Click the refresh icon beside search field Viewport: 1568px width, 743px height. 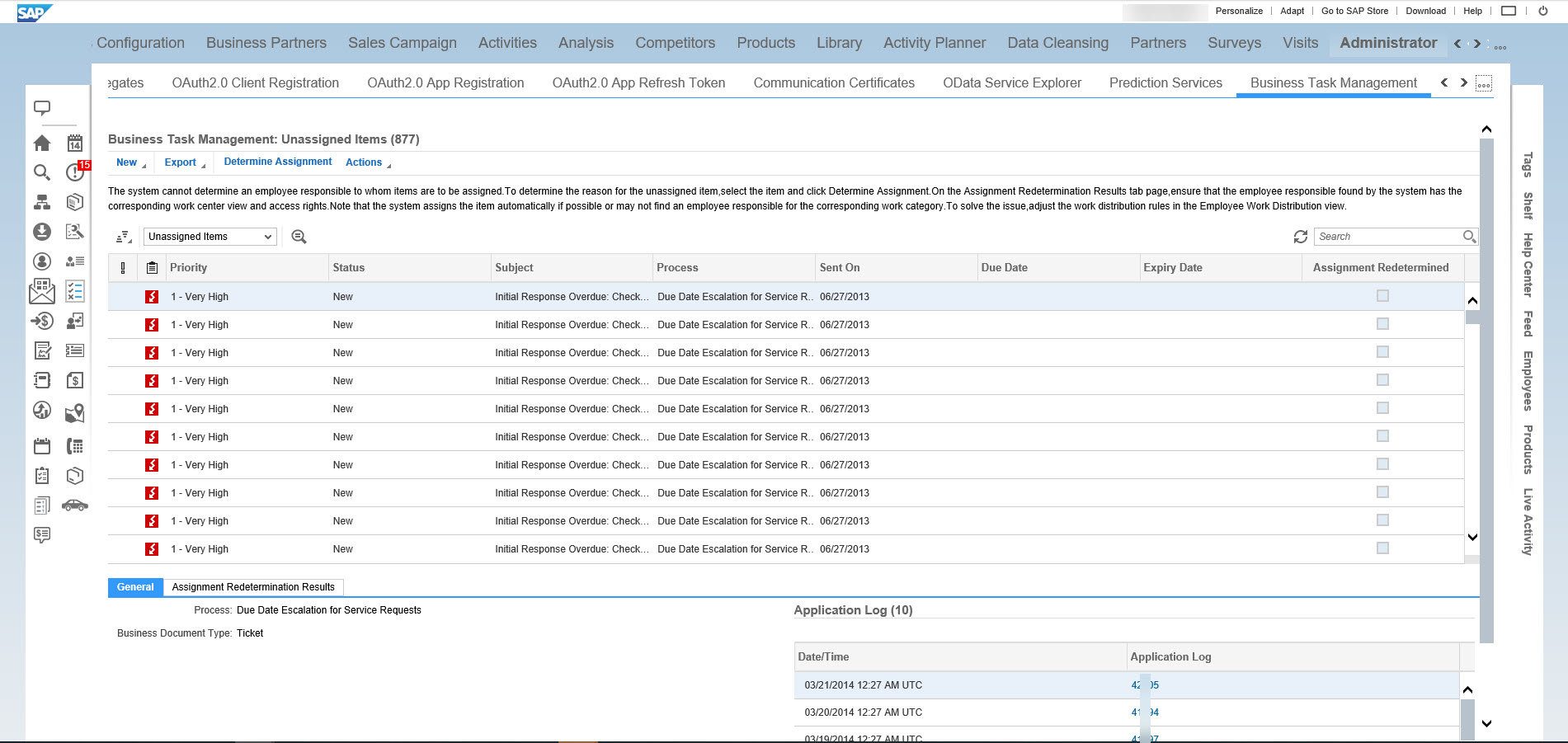(1301, 237)
